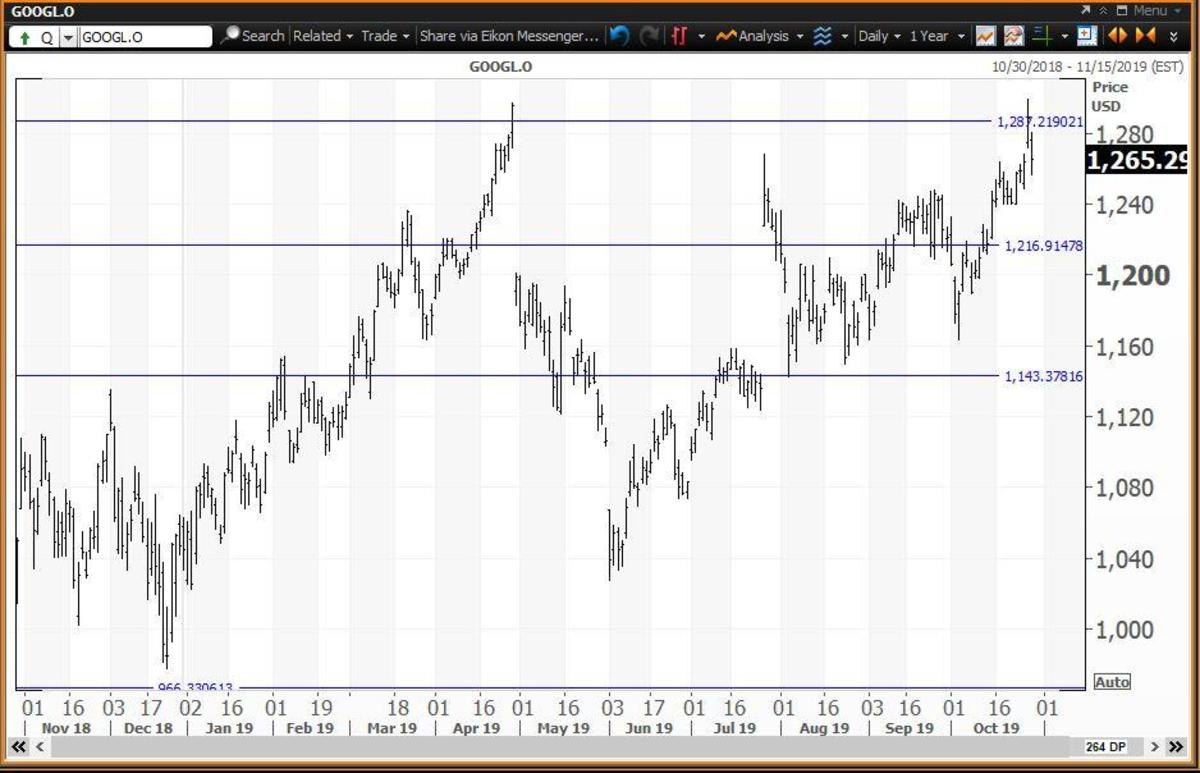Click the blue wavy lines icon
1200x773 pixels.
[x=822, y=36]
